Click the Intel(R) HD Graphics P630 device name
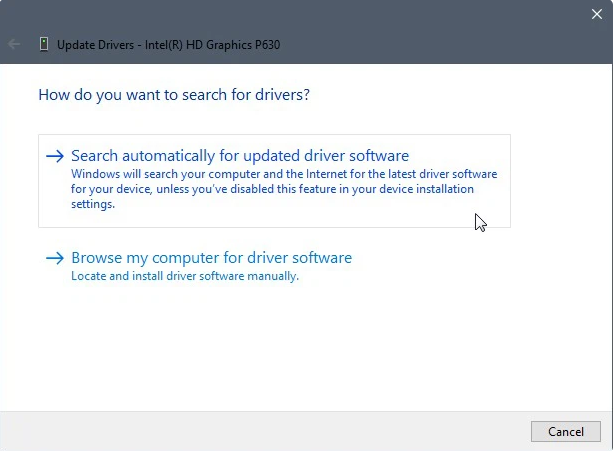The height and width of the screenshot is (451, 613). (x=215, y=44)
